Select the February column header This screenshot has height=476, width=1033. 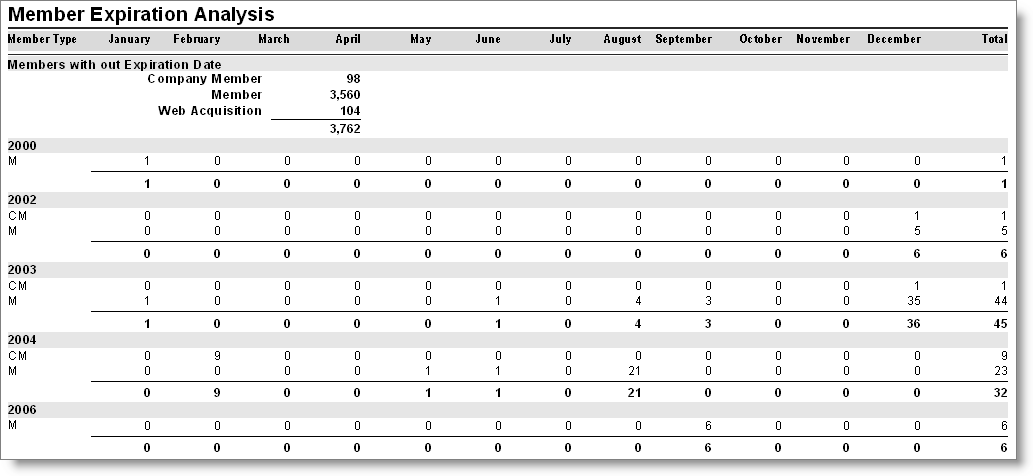pos(196,39)
